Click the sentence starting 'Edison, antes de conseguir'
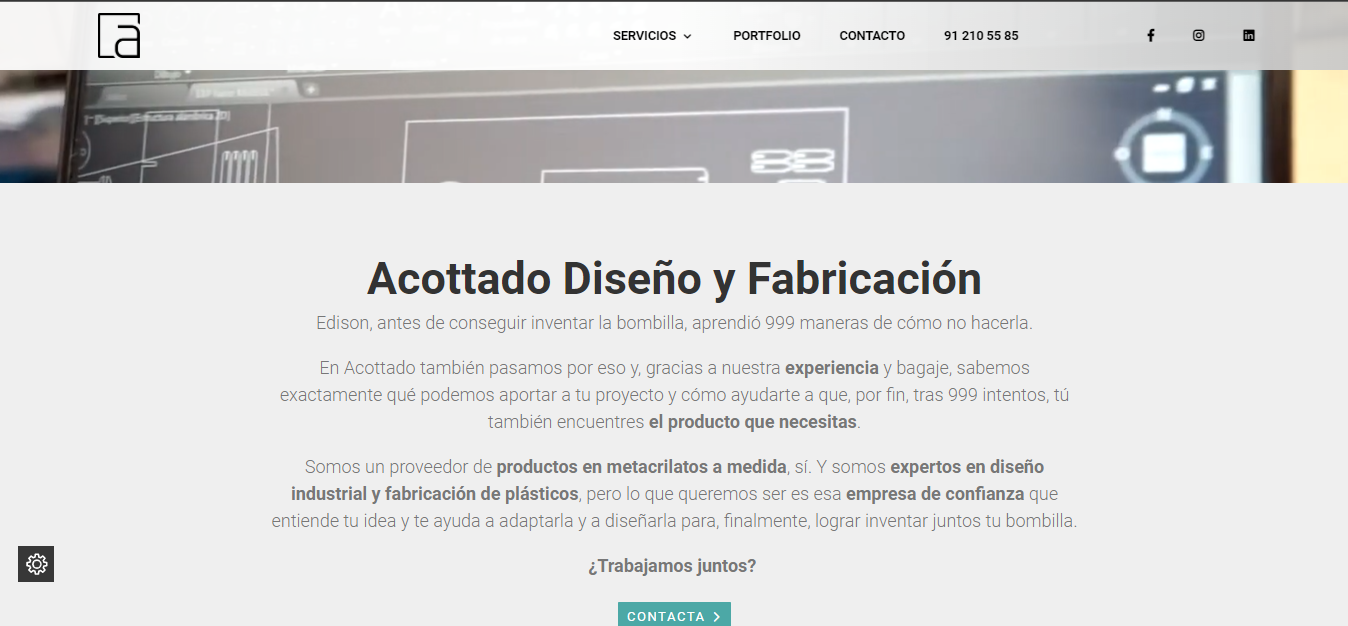The width and height of the screenshot is (1348, 626). [x=674, y=323]
